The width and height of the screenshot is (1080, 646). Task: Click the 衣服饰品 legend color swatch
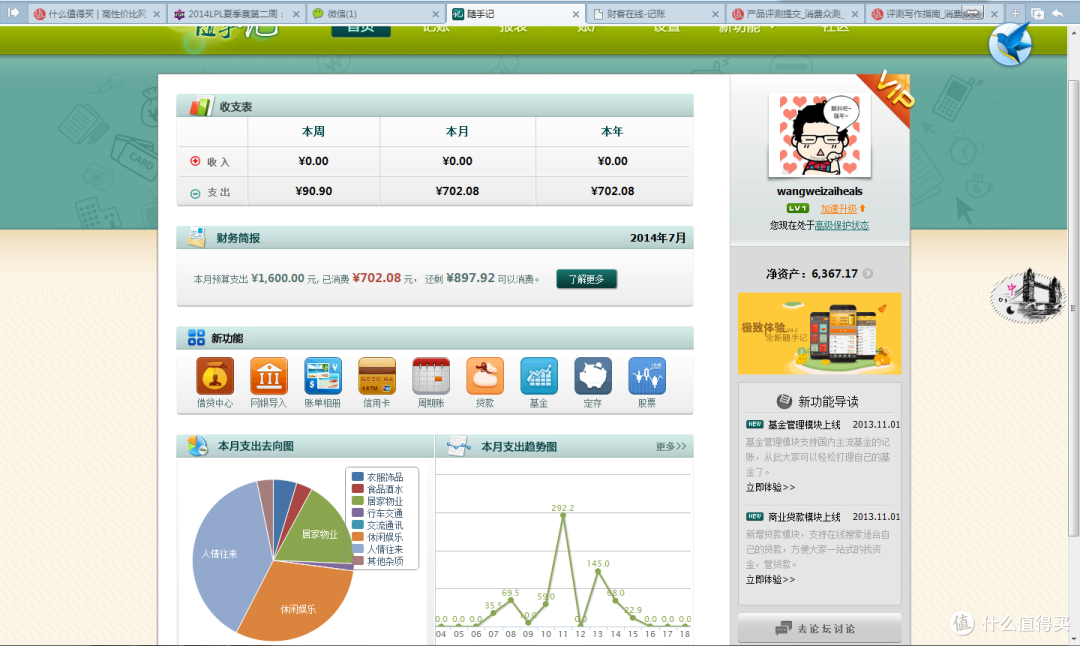click(x=357, y=477)
